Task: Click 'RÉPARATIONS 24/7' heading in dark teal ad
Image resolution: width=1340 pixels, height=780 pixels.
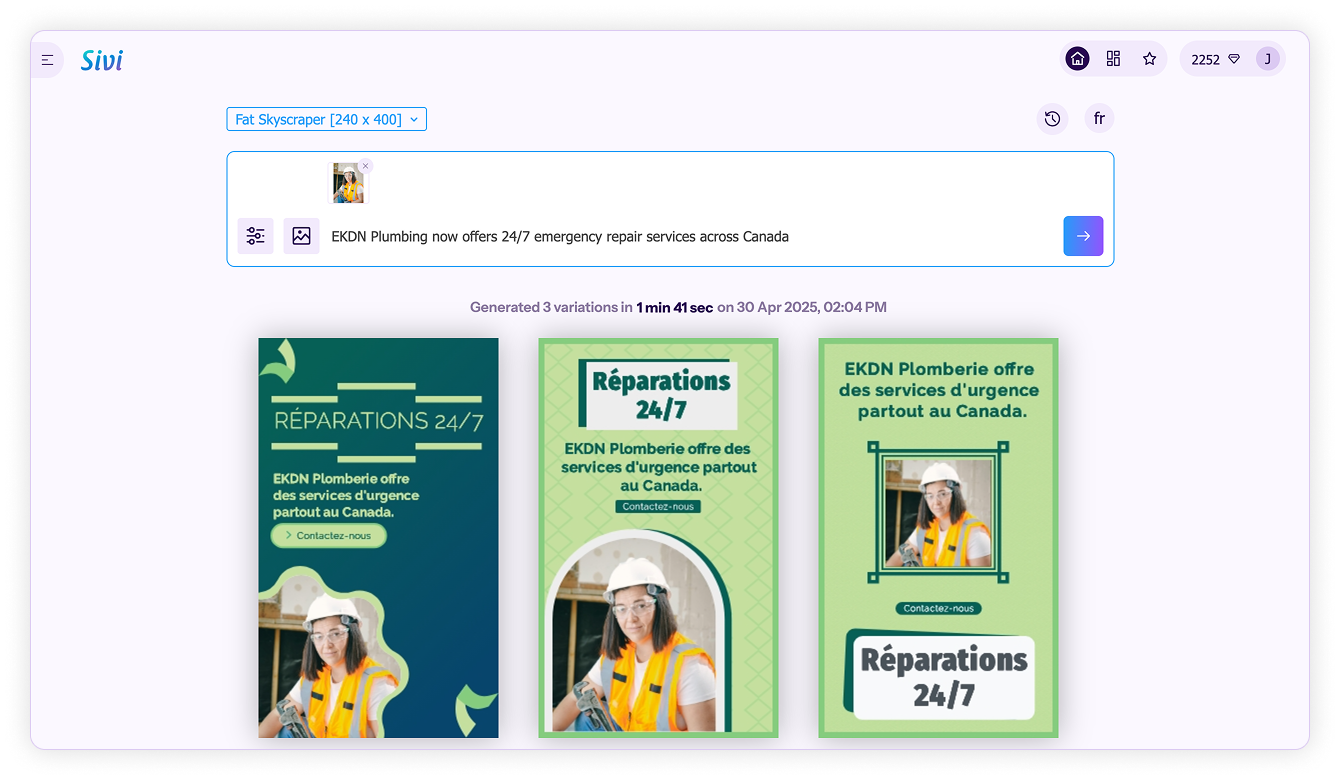Action: pos(378,421)
